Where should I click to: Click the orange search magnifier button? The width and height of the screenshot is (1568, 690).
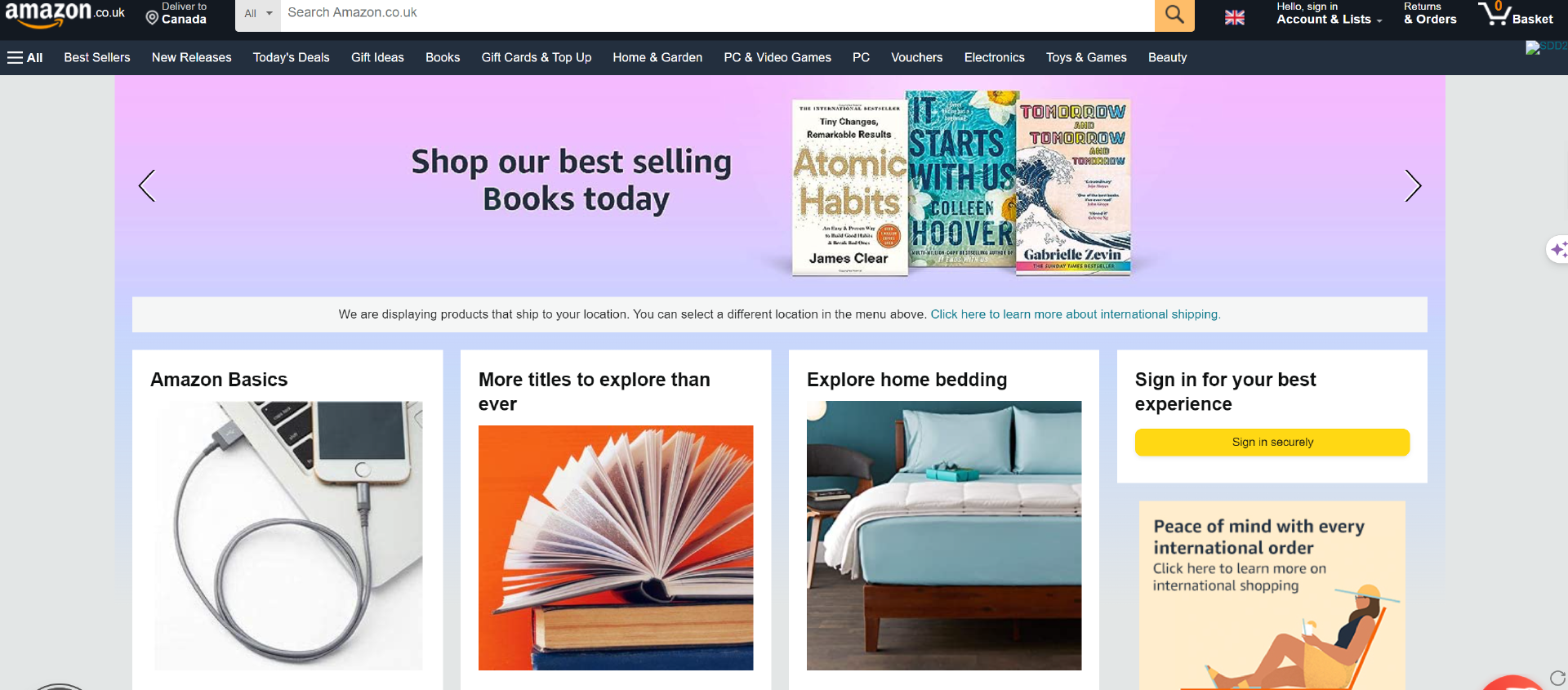pyautogui.click(x=1174, y=14)
